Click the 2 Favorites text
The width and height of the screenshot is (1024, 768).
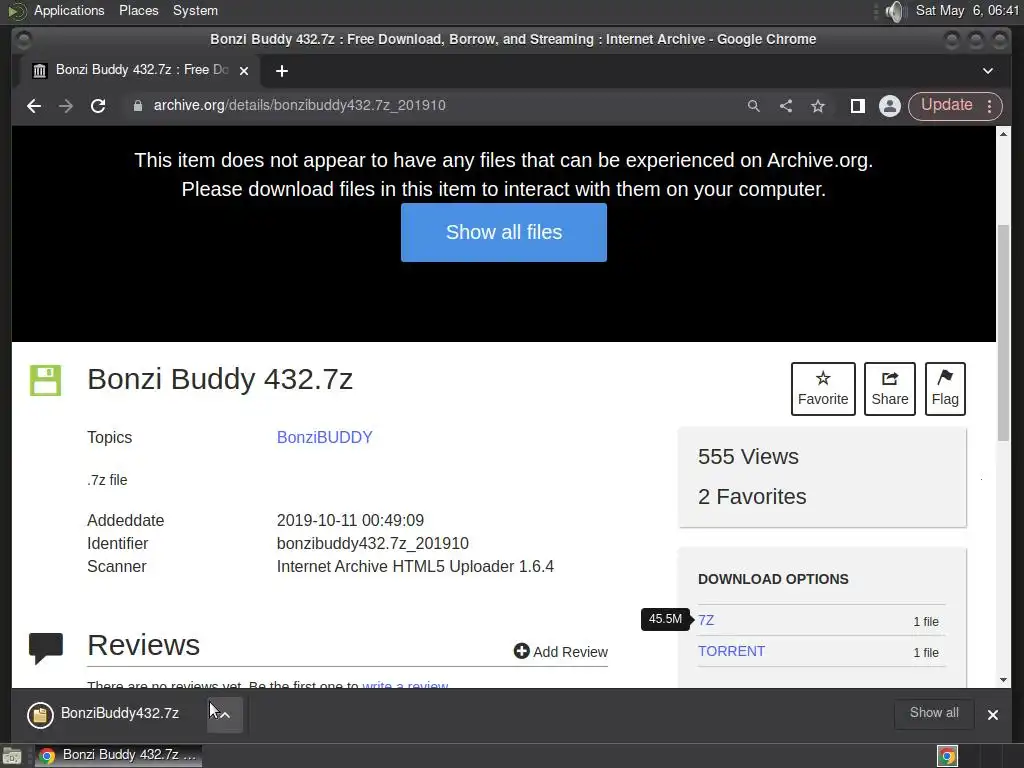click(752, 496)
